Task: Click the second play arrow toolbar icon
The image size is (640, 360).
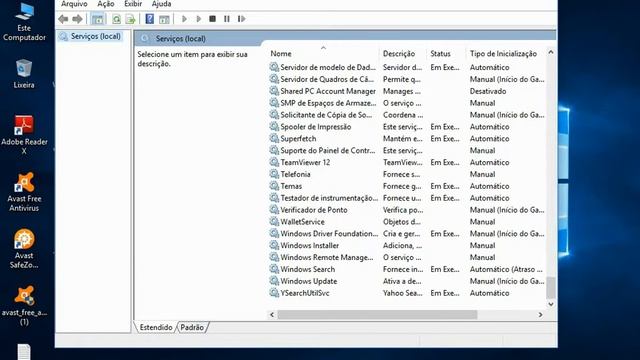Action: tap(198, 19)
